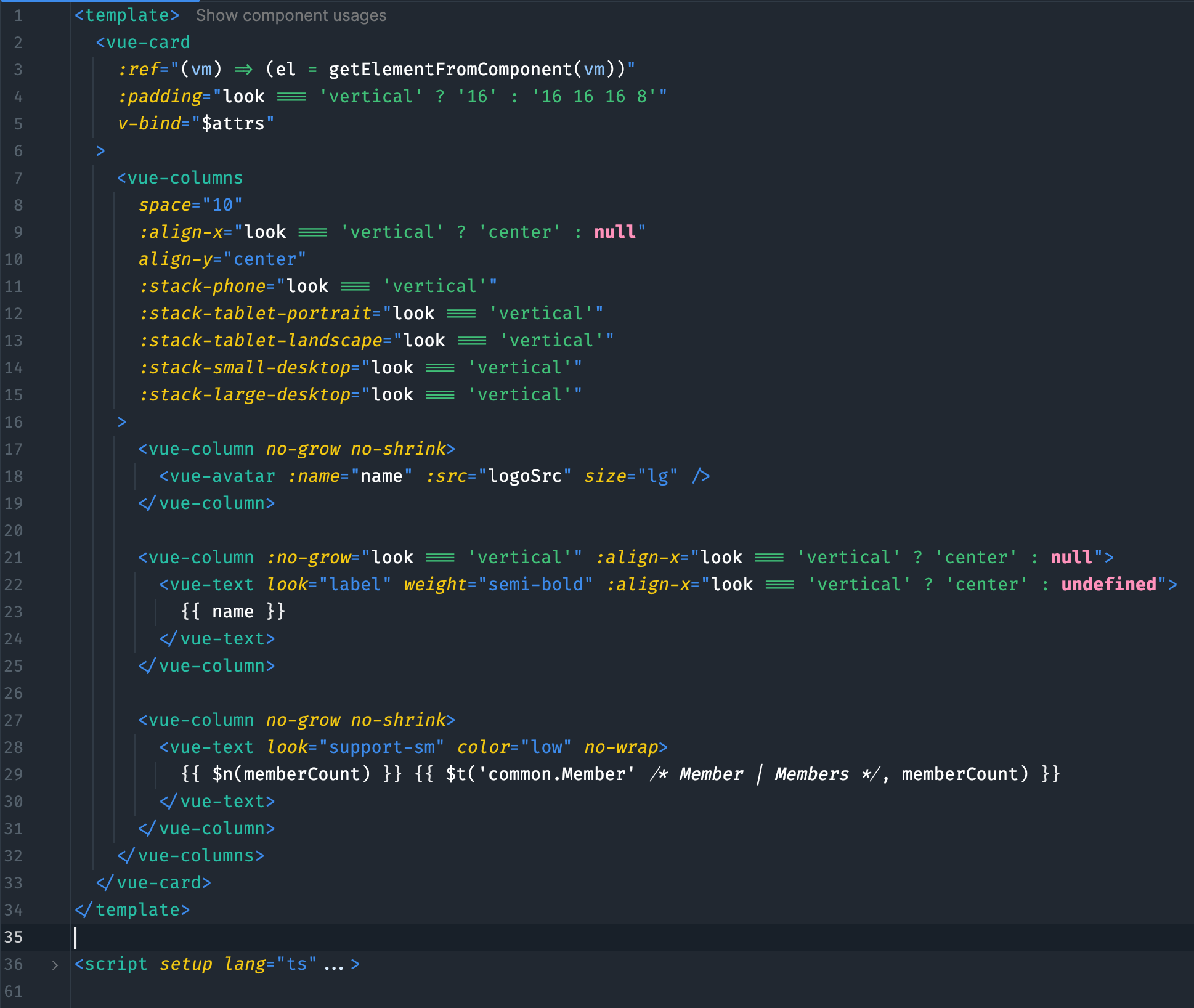Click line number 21 in gutter
Screen dimensions: 1194x1008
(x=14, y=558)
